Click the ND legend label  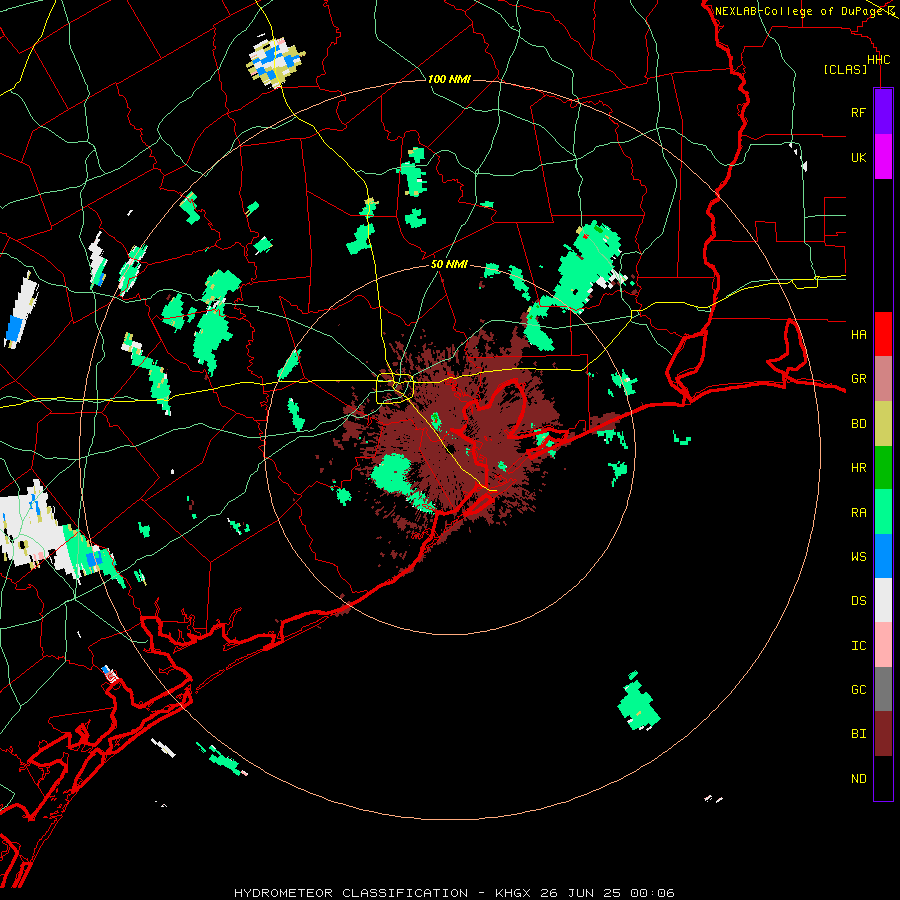(x=858, y=779)
